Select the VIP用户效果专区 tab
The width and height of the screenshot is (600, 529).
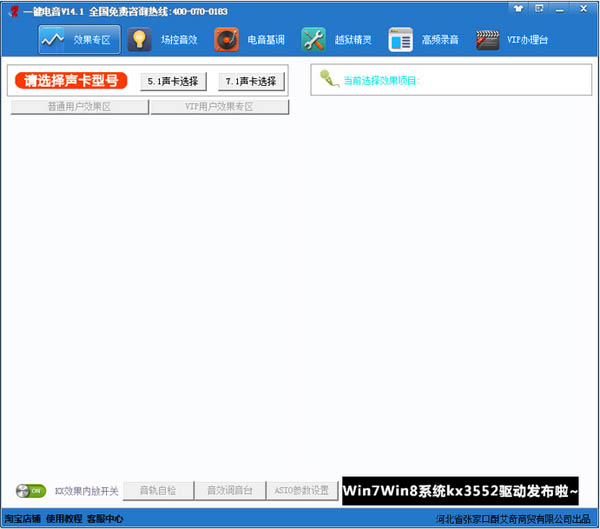(x=220, y=107)
